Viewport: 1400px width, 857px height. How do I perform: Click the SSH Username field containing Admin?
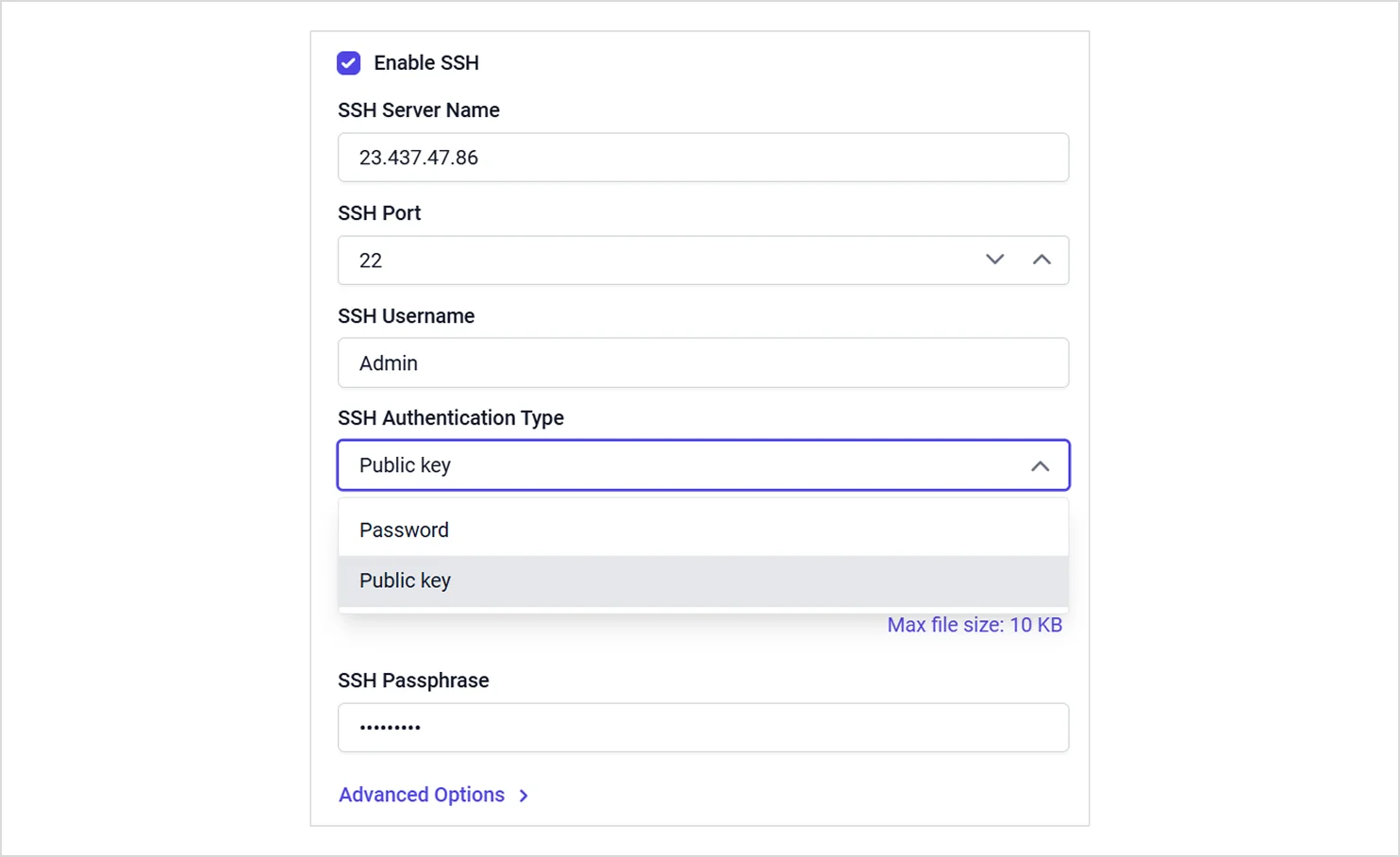pyautogui.click(x=703, y=363)
